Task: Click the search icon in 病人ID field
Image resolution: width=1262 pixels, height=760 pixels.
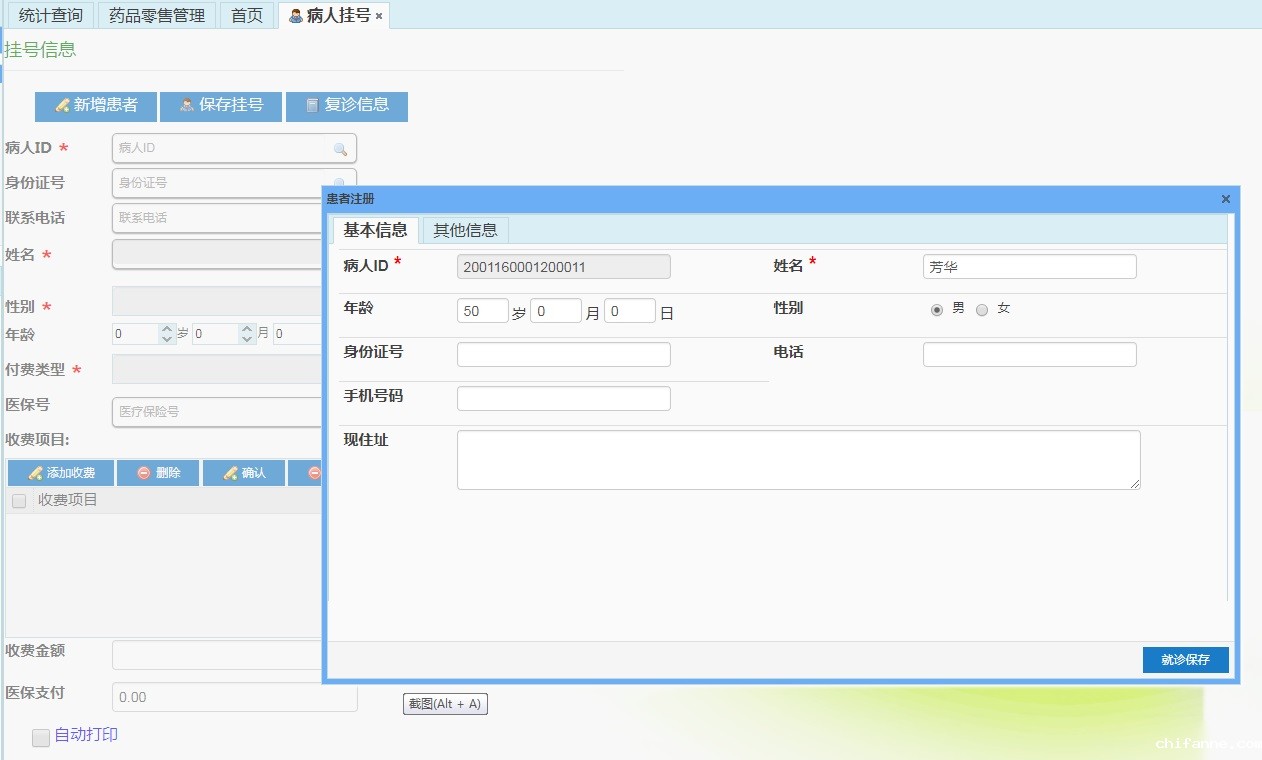Action: 340,149
